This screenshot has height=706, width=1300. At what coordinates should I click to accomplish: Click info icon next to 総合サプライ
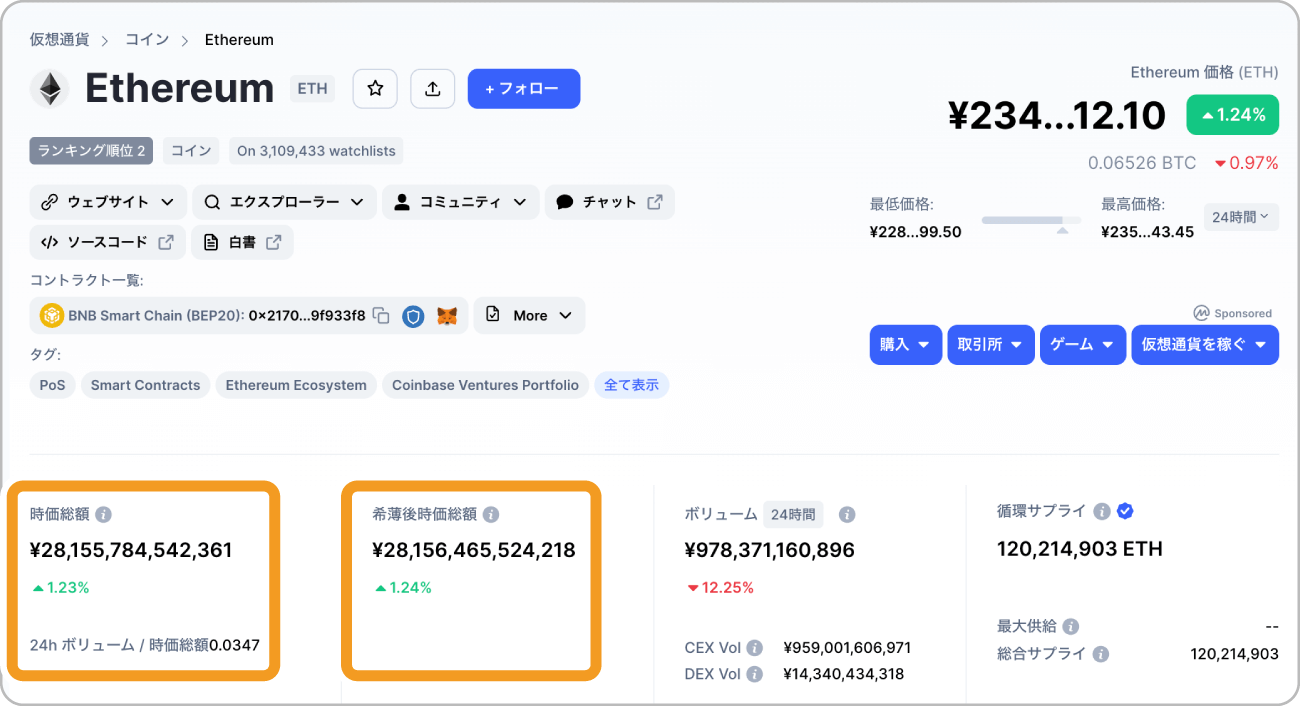[x=1100, y=654]
